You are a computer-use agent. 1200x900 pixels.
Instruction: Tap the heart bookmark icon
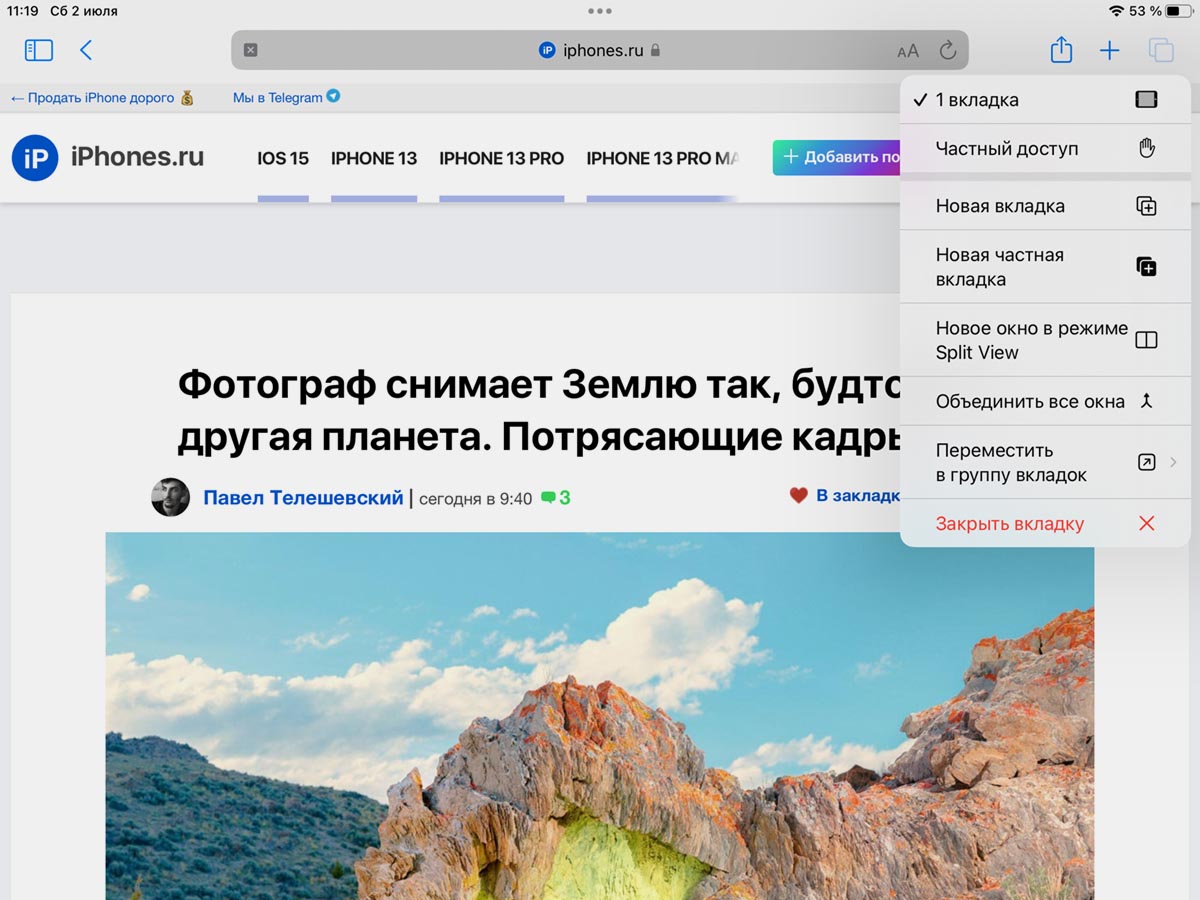(x=798, y=495)
